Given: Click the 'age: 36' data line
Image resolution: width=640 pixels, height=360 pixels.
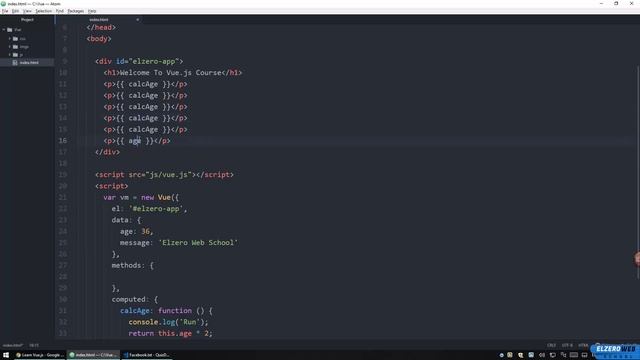Looking at the screenshot, I should click(x=136, y=231).
